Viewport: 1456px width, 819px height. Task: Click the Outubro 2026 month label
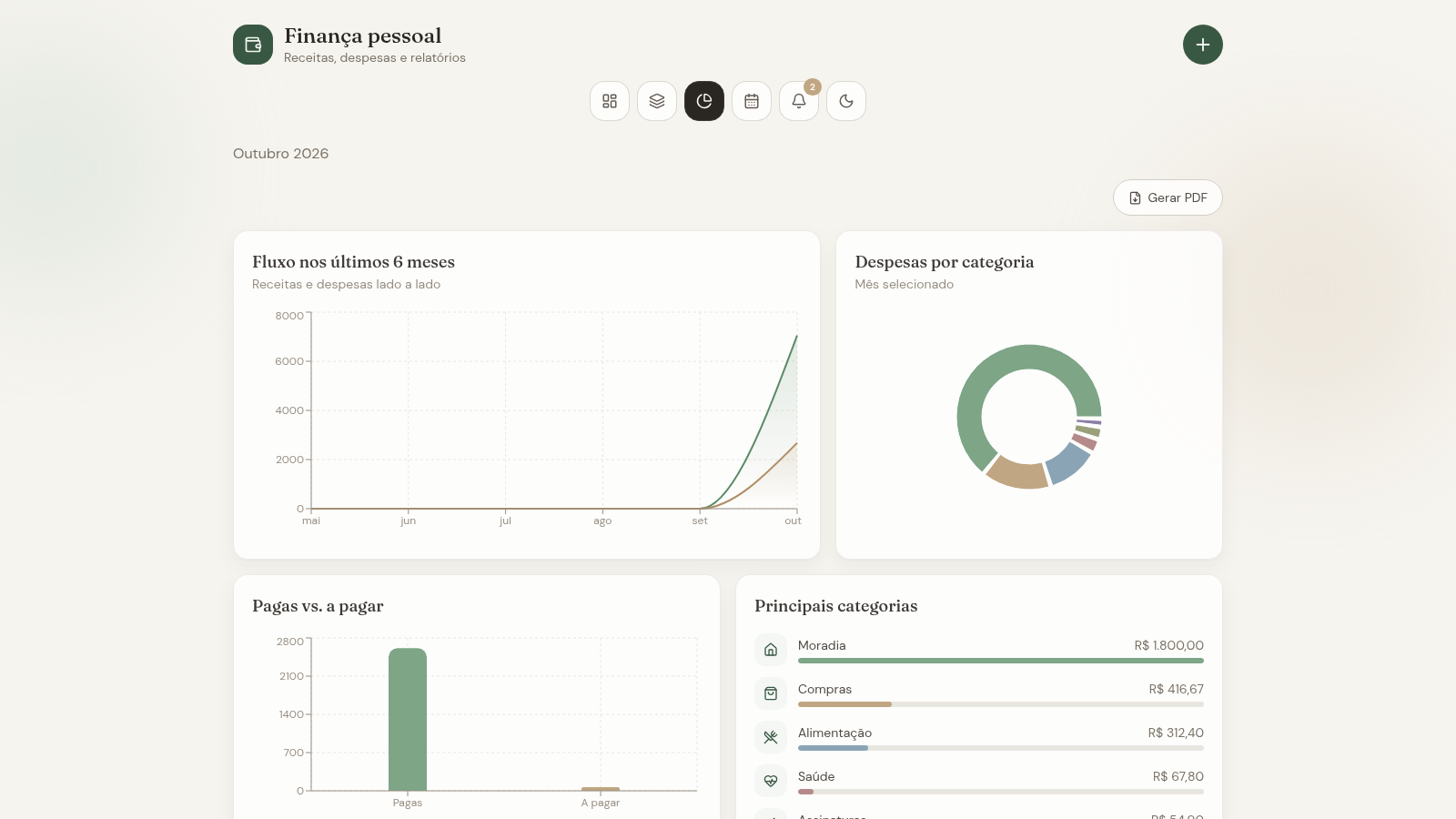click(280, 154)
